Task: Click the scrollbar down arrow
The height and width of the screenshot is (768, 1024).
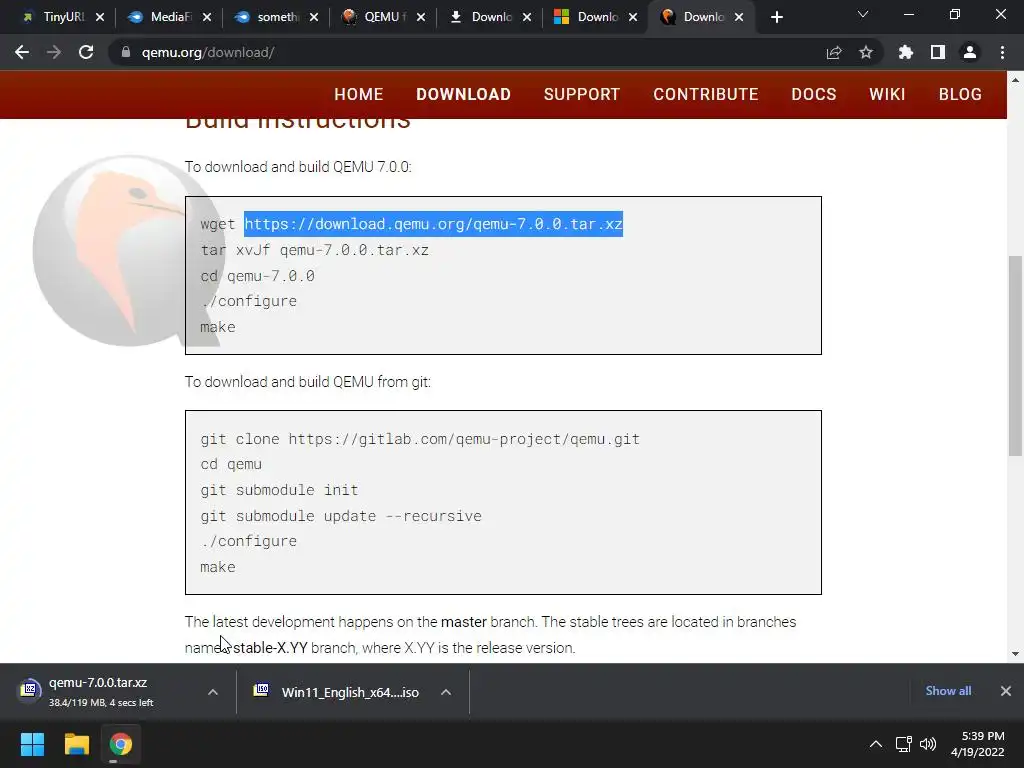Action: click(1015, 654)
